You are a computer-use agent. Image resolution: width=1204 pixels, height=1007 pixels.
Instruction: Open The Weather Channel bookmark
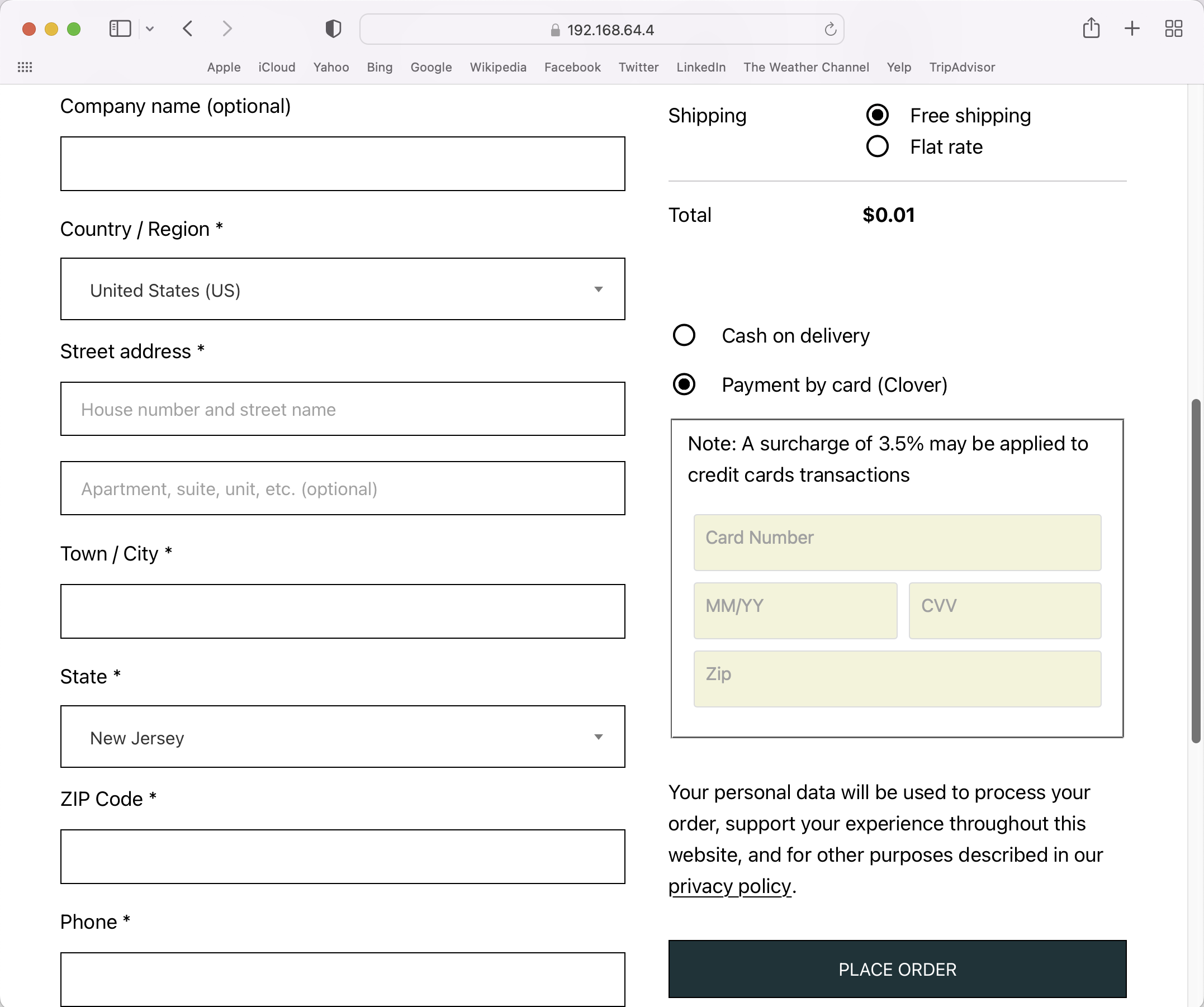tap(806, 67)
